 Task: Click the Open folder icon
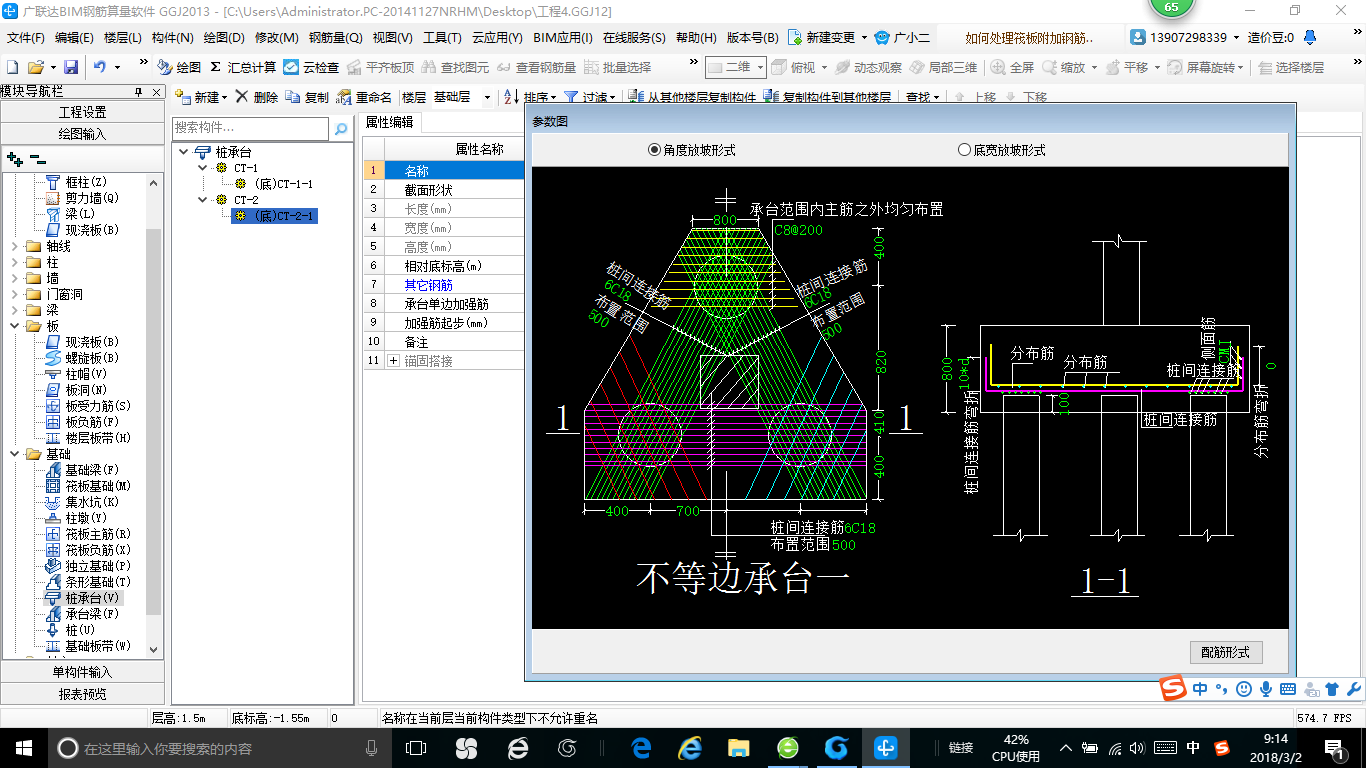pyautogui.click(x=36, y=67)
